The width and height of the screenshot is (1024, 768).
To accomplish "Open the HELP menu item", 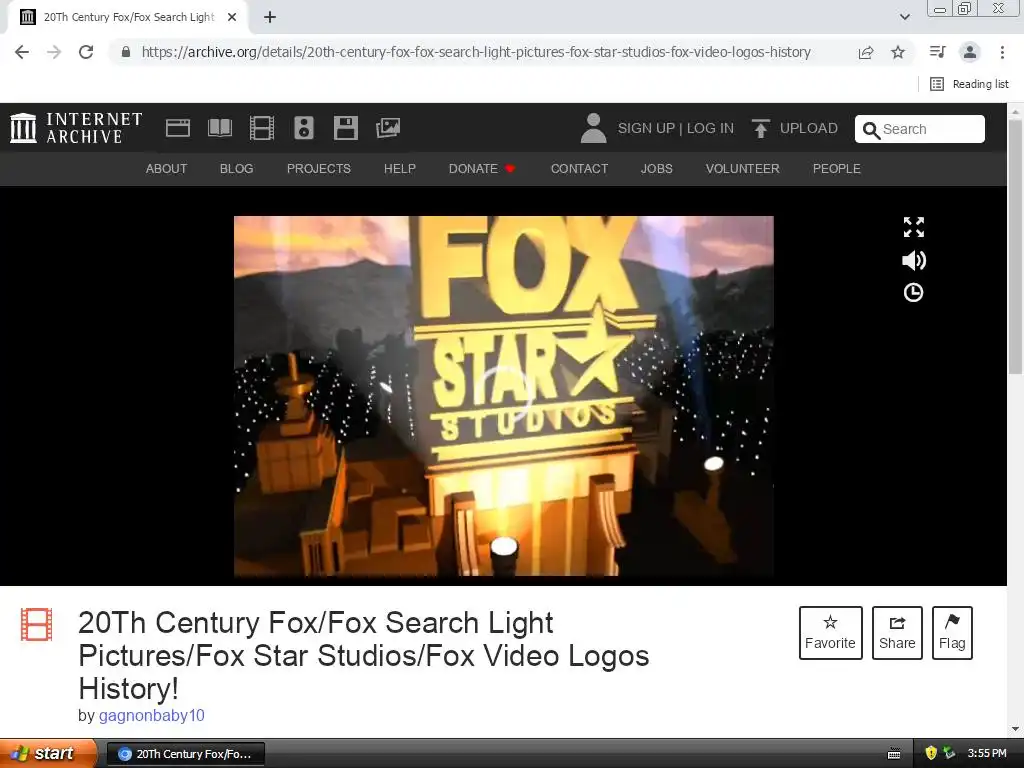I will pos(400,168).
